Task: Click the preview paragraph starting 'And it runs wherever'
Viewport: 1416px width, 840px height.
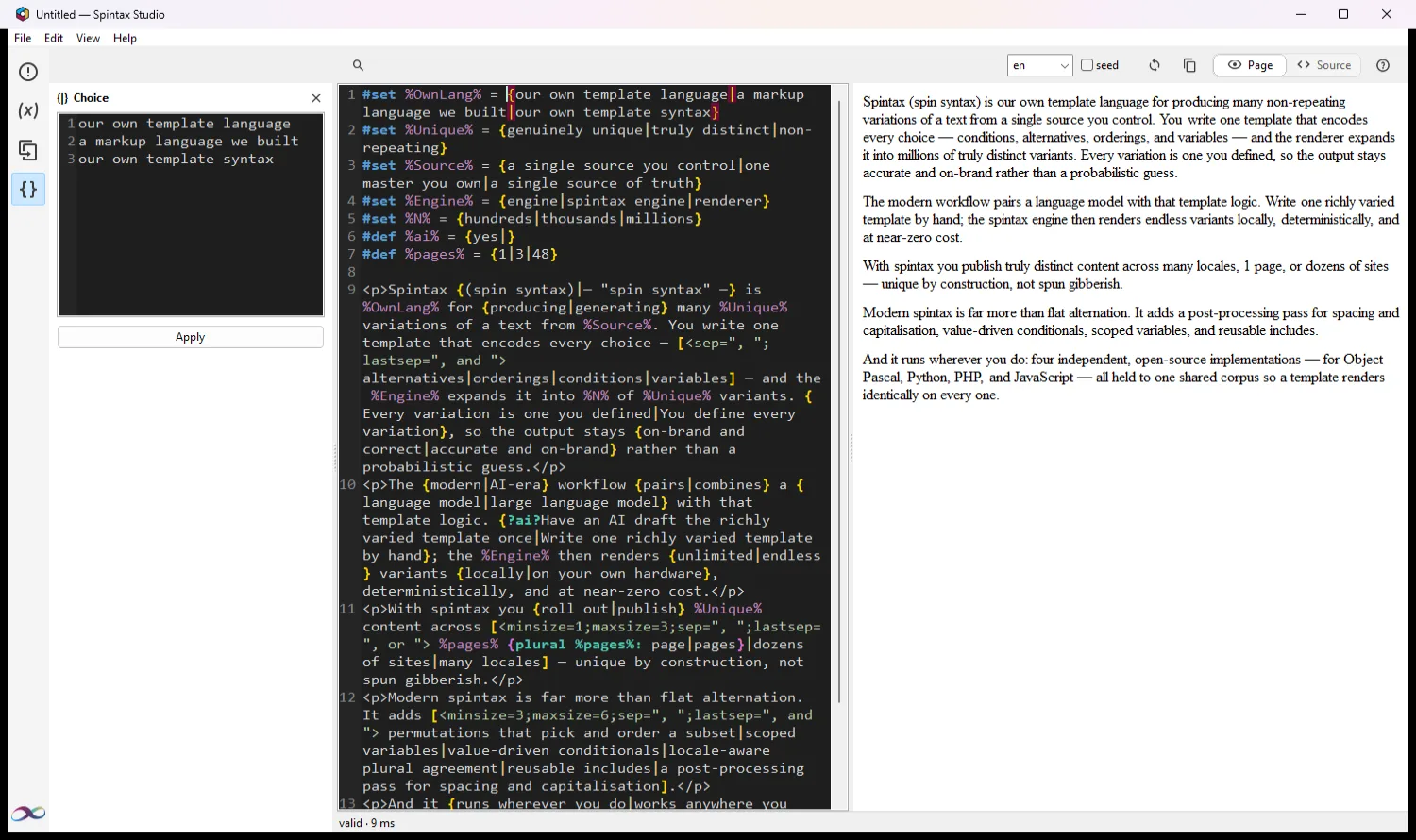Action: tap(1123, 378)
